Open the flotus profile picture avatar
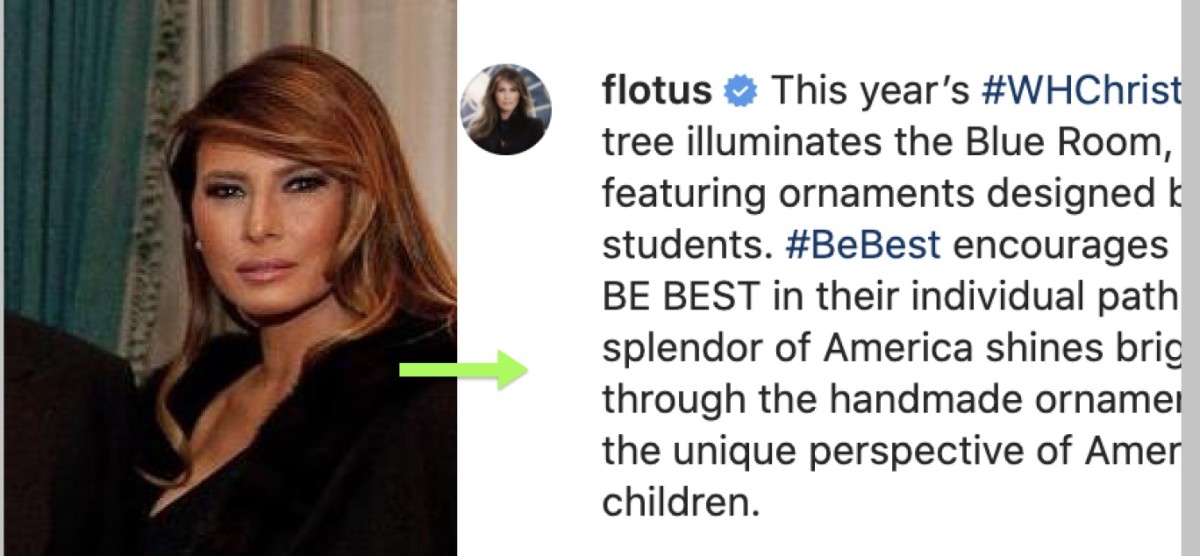 tap(506, 109)
